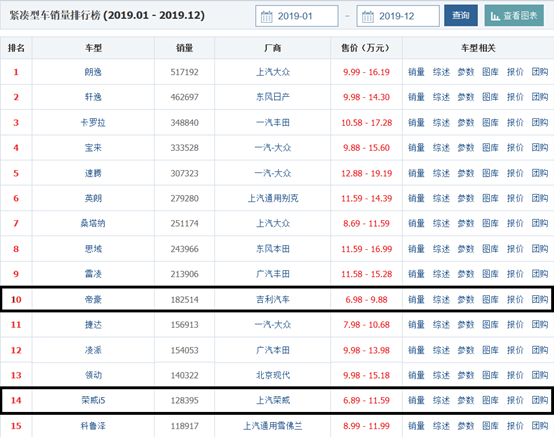Open the 轩逸 car model link

point(93,97)
